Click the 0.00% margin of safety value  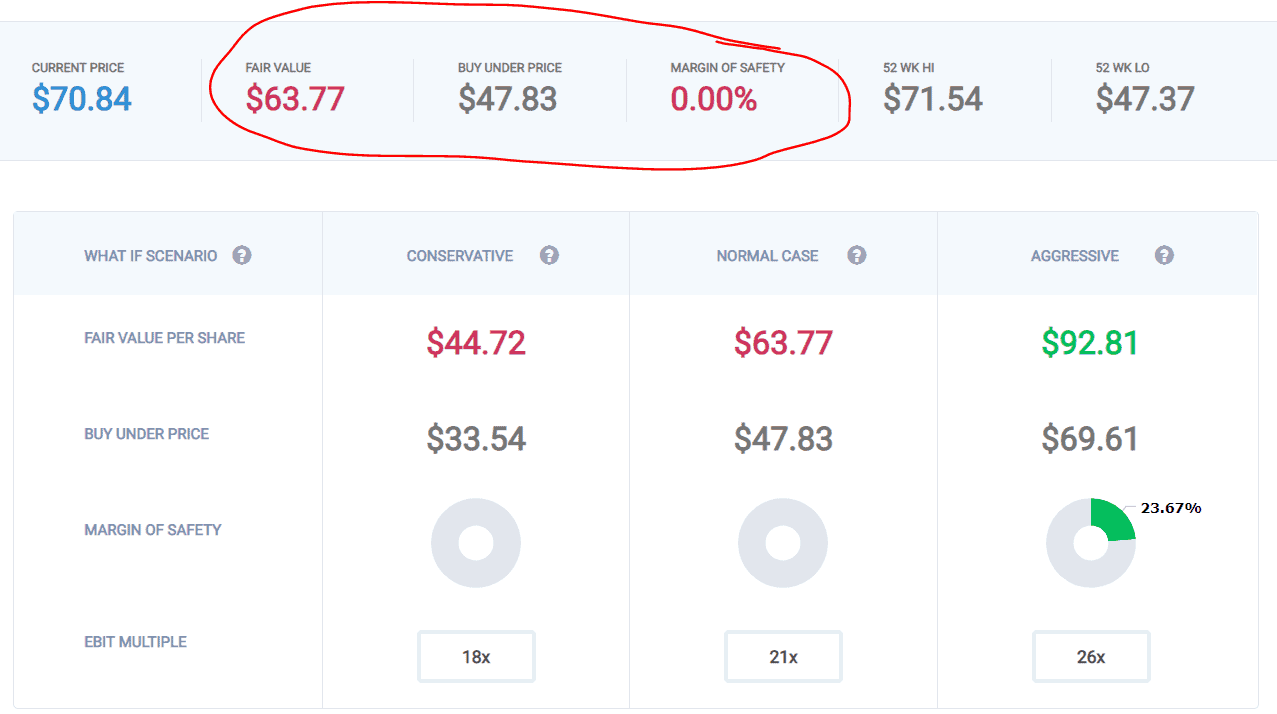[x=714, y=99]
